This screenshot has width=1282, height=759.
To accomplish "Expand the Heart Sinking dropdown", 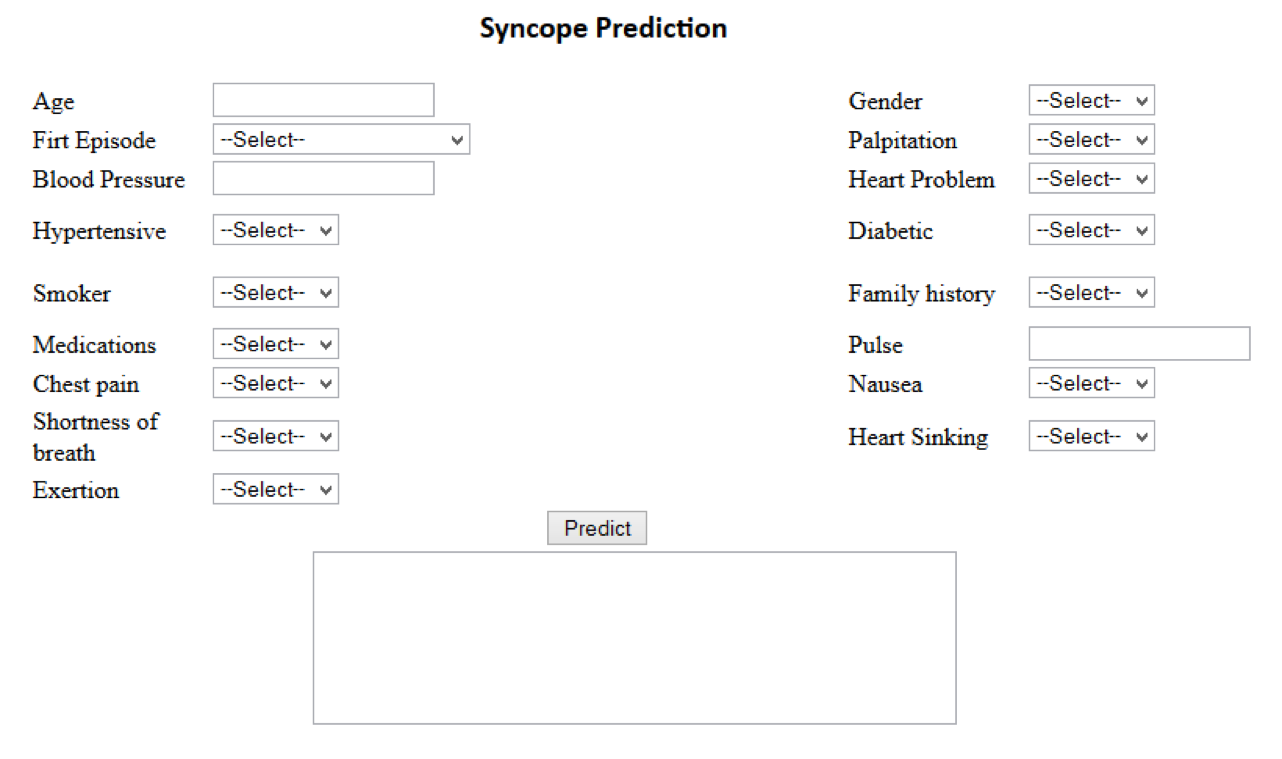I will tap(1091, 437).
